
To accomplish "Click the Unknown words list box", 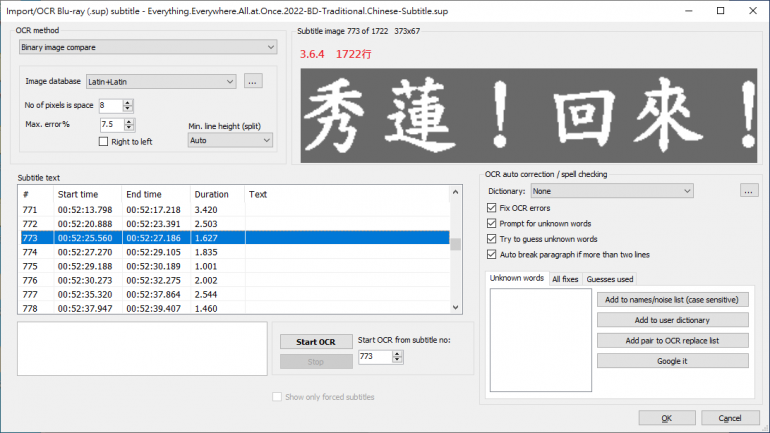I will click(541, 340).
